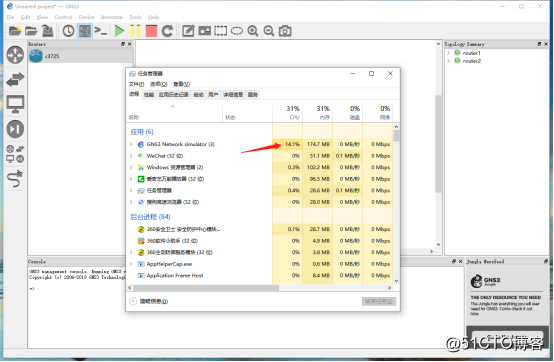Click the Task Manager horizontal scrollbar thumb
The width and height of the screenshot is (554, 362).
206,288
